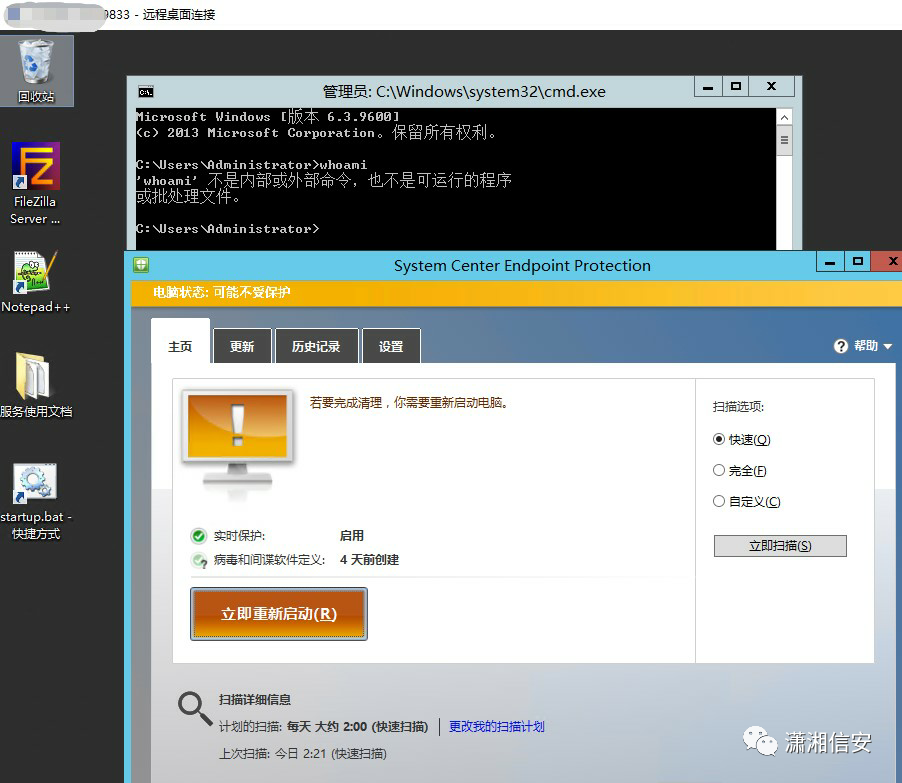Select the 完全(F) full scan option
902x783 pixels.
(x=740, y=471)
